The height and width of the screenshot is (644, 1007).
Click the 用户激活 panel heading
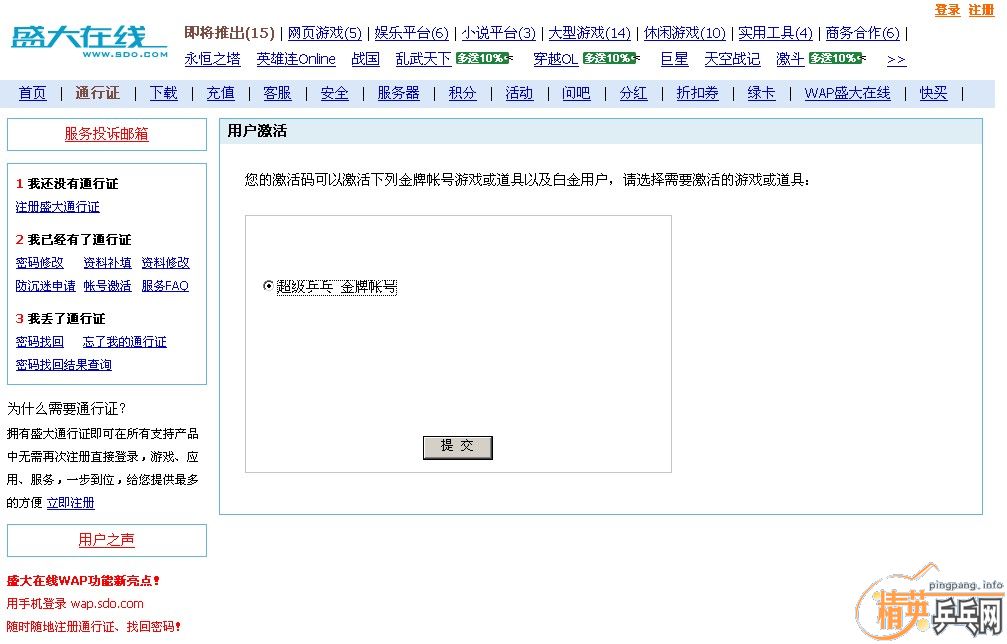tap(257, 131)
